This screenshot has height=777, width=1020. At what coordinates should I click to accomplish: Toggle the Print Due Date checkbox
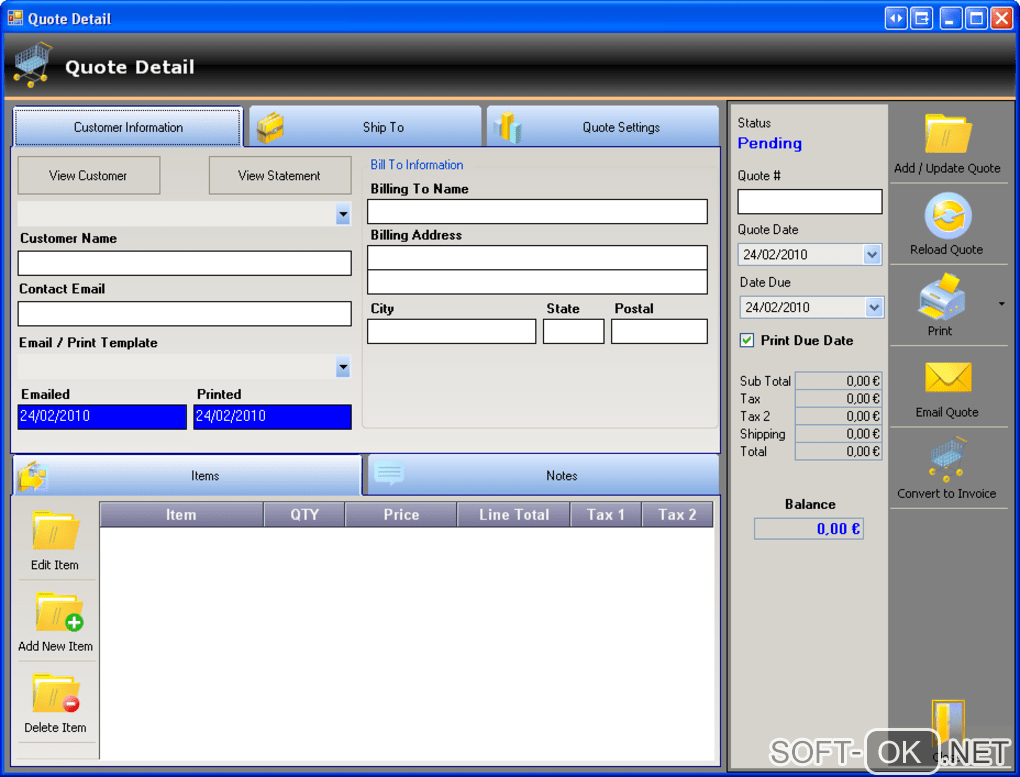click(x=747, y=340)
